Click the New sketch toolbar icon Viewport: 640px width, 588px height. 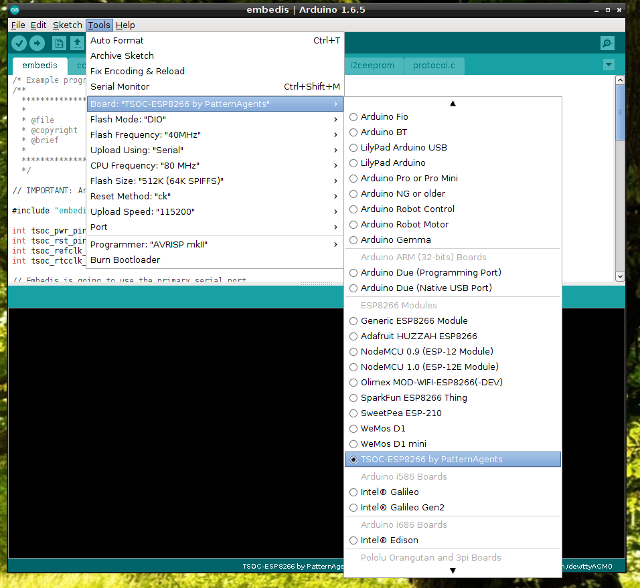pos(59,43)
